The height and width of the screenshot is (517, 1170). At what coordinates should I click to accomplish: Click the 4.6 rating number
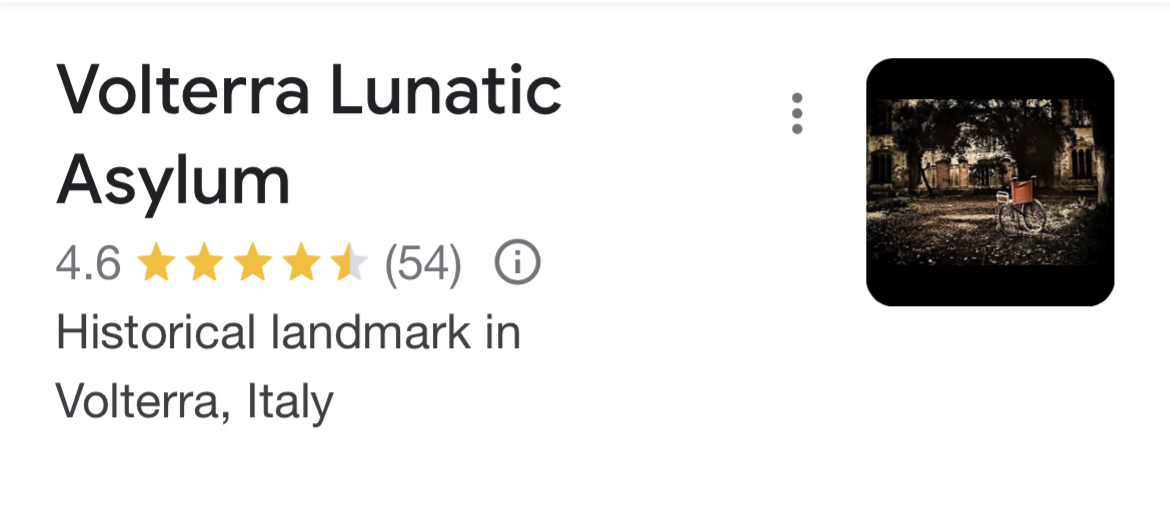tap(88, 263)
